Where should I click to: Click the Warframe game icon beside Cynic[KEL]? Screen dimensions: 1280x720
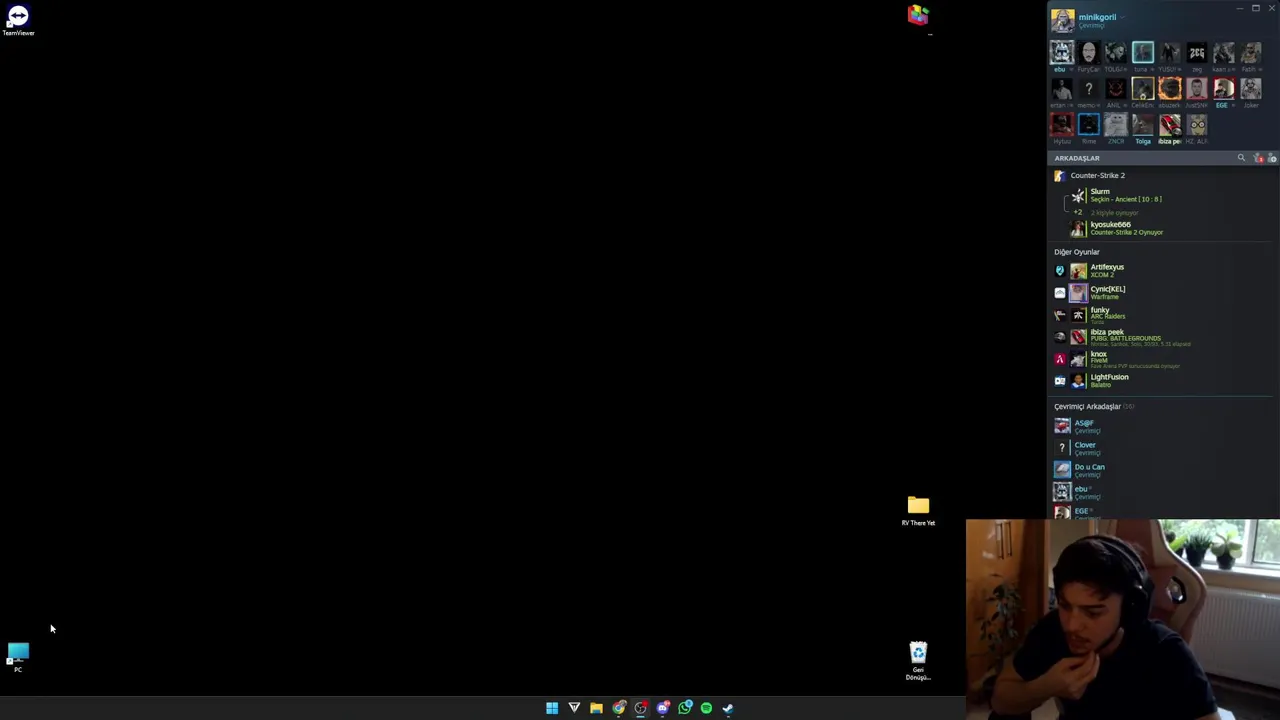(x=1060, y=293)
